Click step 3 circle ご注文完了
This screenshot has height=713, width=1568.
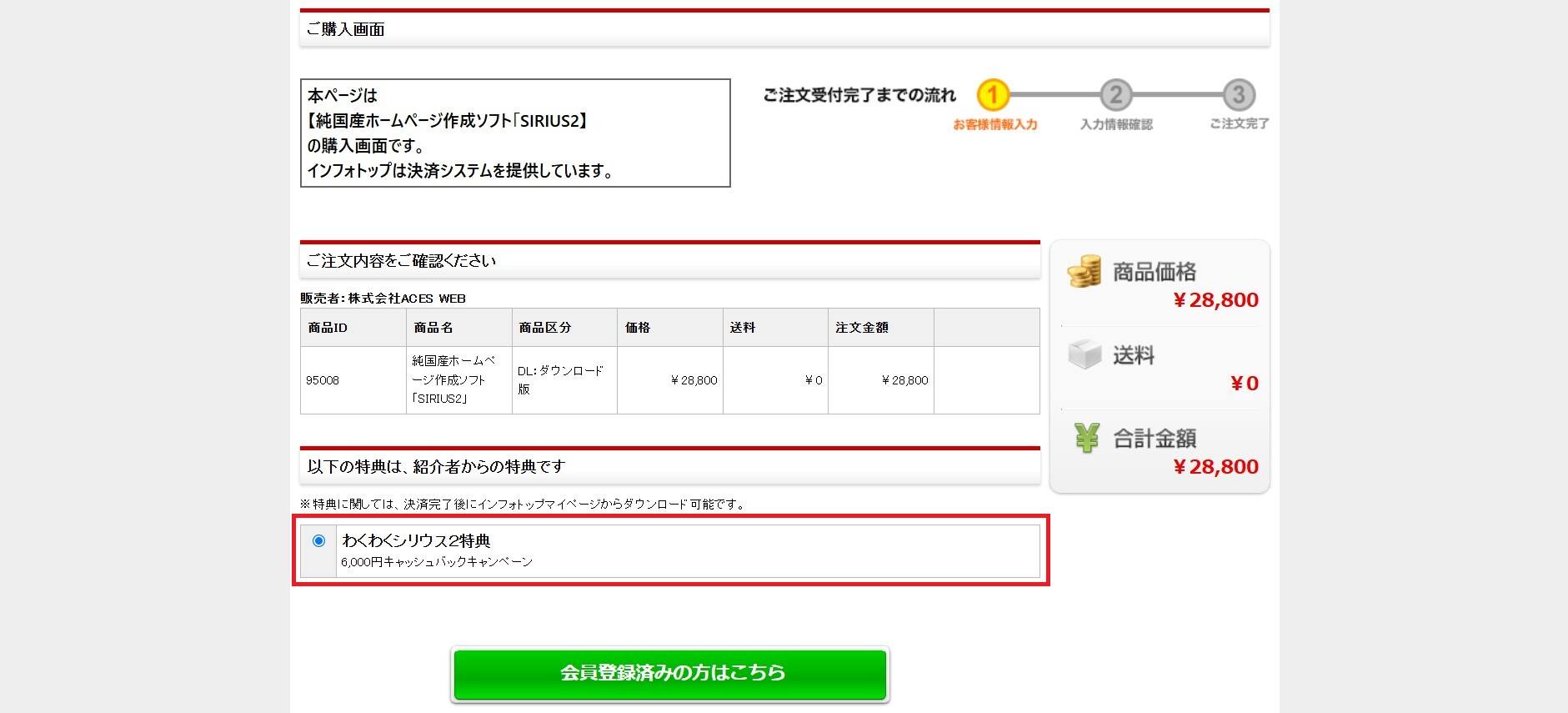pyautogui.click(x=1239, y=95)
